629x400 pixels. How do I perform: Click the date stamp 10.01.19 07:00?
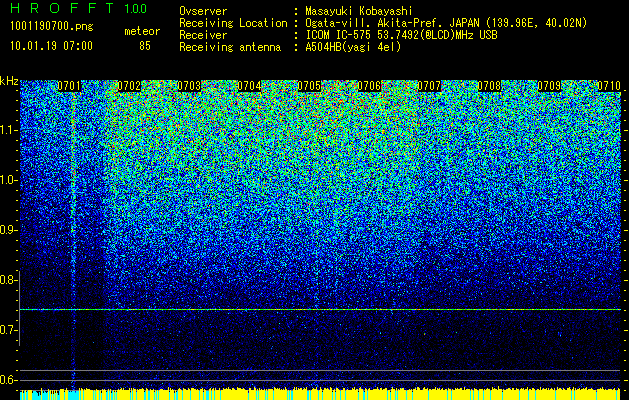click(x=51, y=46)
